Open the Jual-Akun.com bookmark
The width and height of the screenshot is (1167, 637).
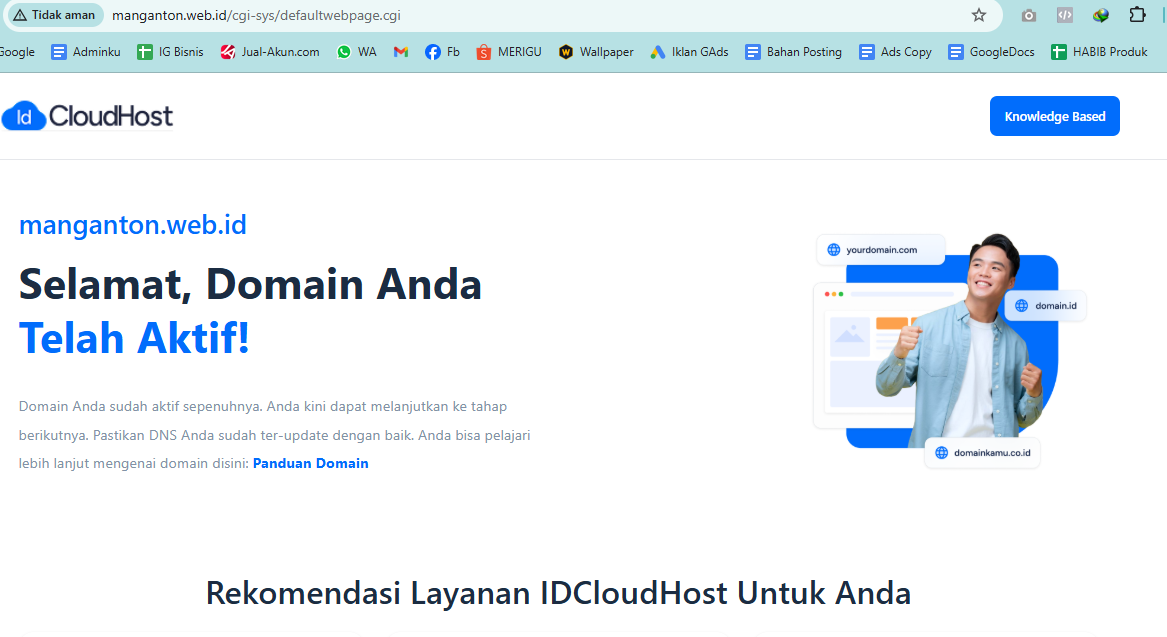pos(270,52)
